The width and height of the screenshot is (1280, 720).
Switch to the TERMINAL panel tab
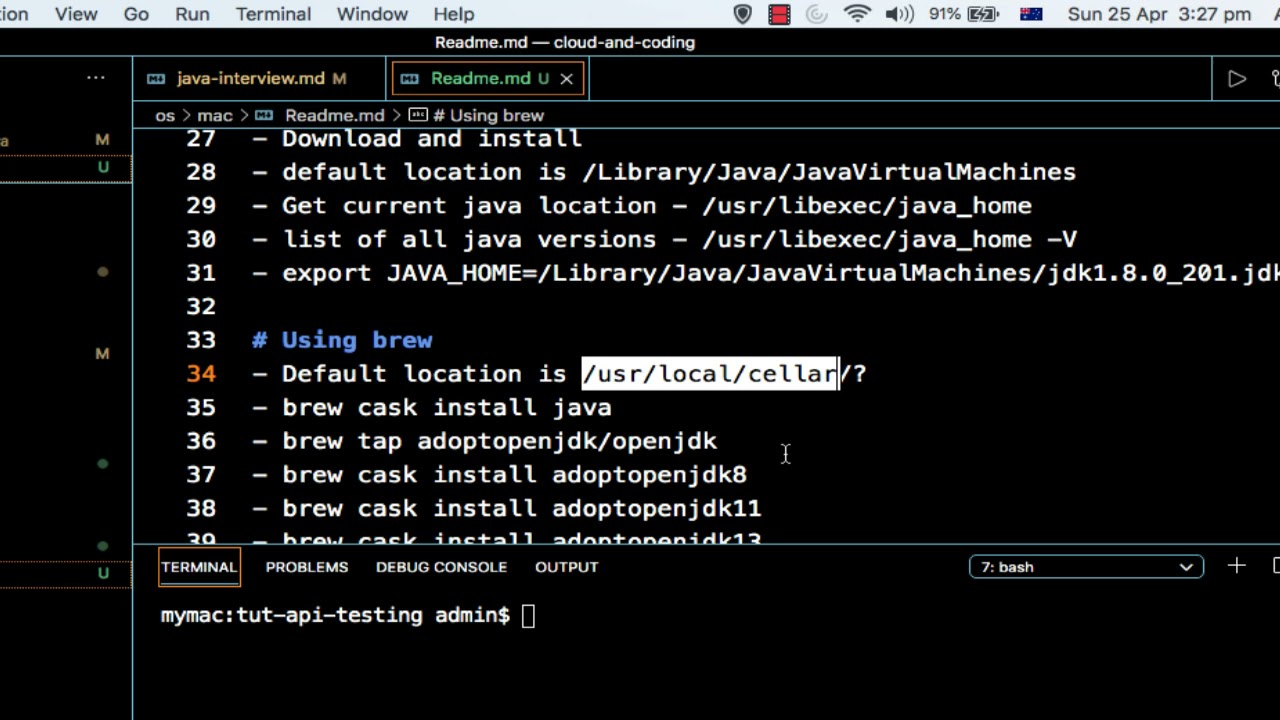(199, 567)
